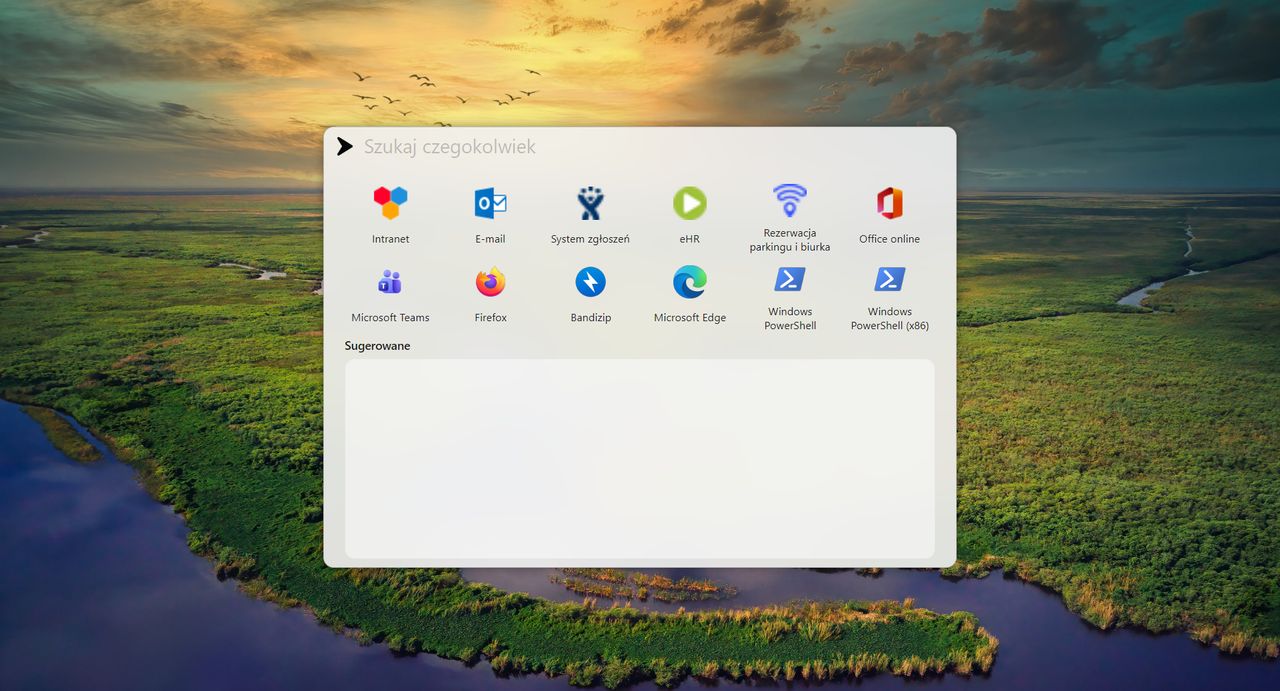Open the System zgłoszeń icon
The image size is (1280, 691).
590,203
